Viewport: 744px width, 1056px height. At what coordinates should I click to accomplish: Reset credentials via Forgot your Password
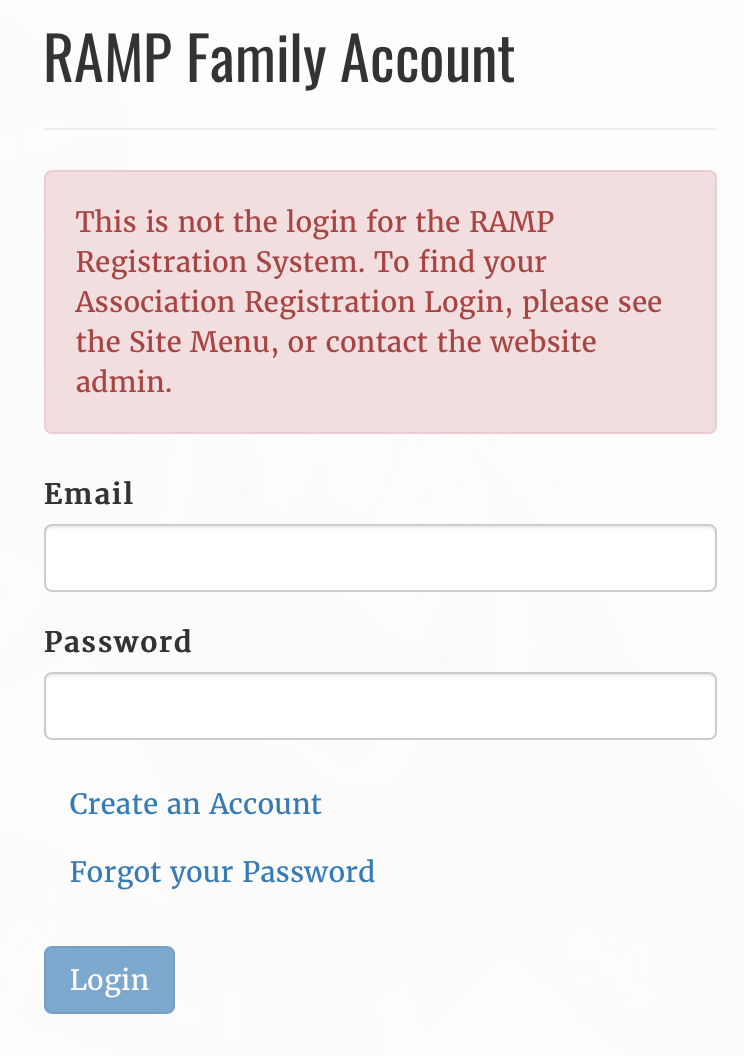pyautogui.click(x=222, y=872)
